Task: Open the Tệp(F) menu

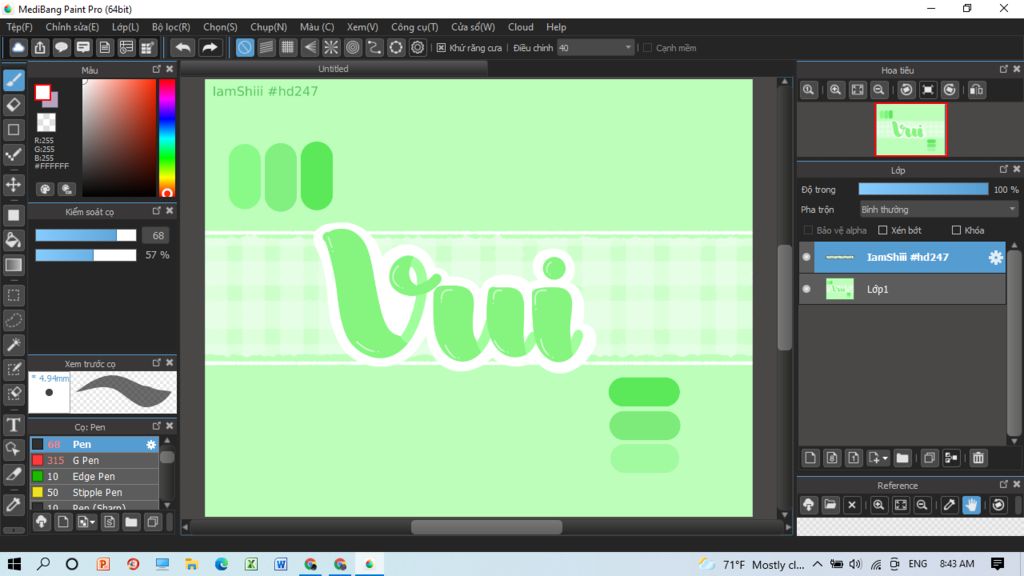Action: click(19, 27)
